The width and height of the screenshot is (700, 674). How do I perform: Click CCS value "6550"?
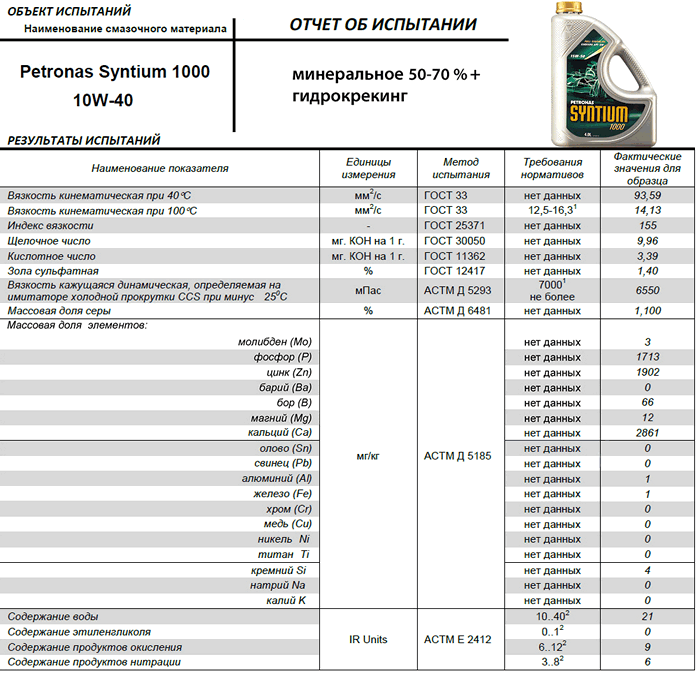(648, 291)
